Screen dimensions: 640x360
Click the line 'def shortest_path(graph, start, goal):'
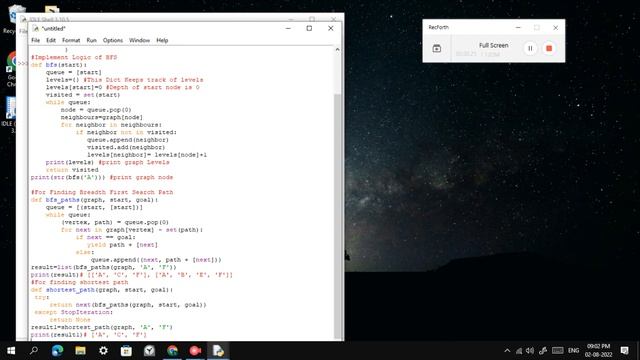pyautogui.click(x=102, y=290)
